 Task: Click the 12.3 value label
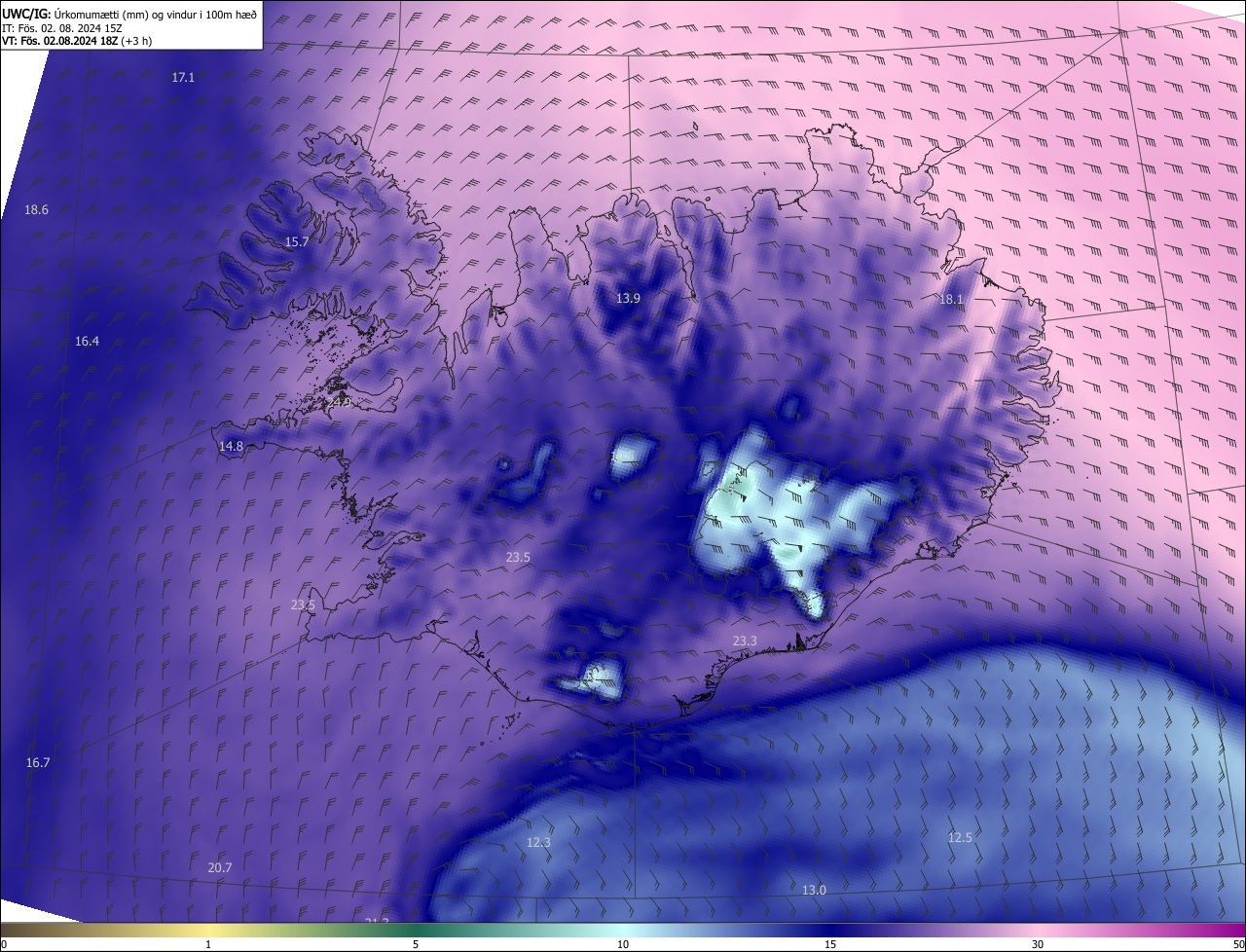tap(538, 842)
